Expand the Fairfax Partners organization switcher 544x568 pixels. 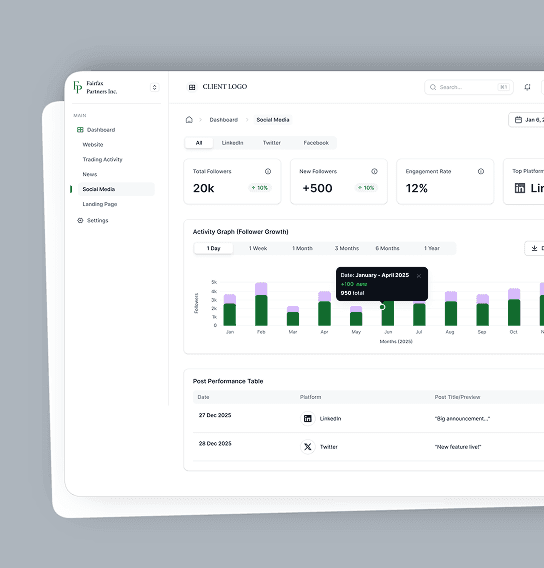155,87
